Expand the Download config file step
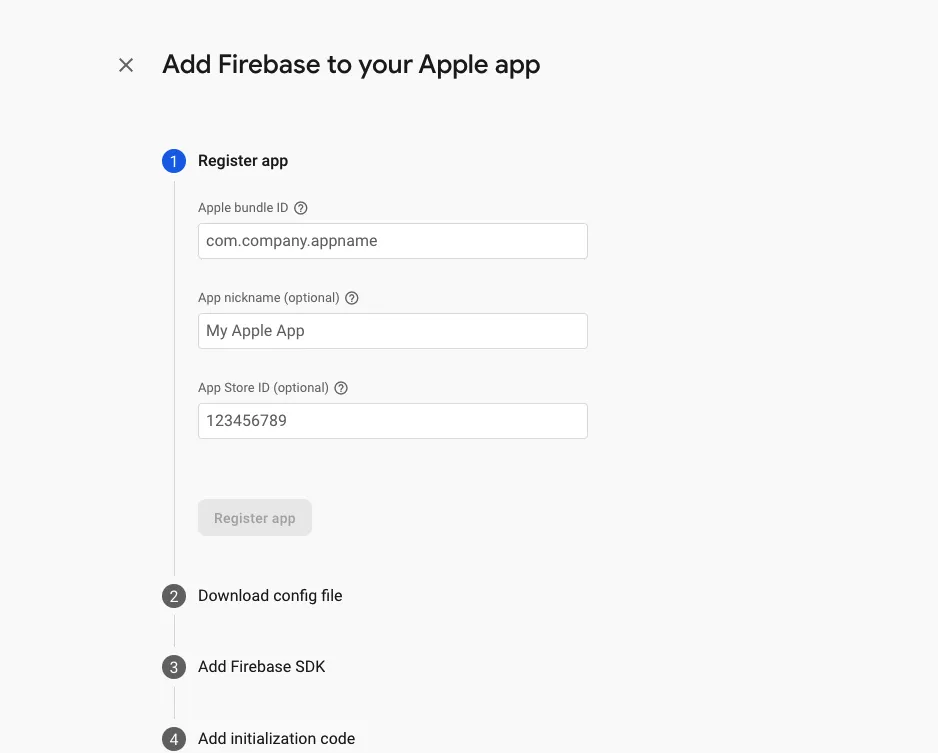This screenshot has width=938, height=753. click(270, 596)
